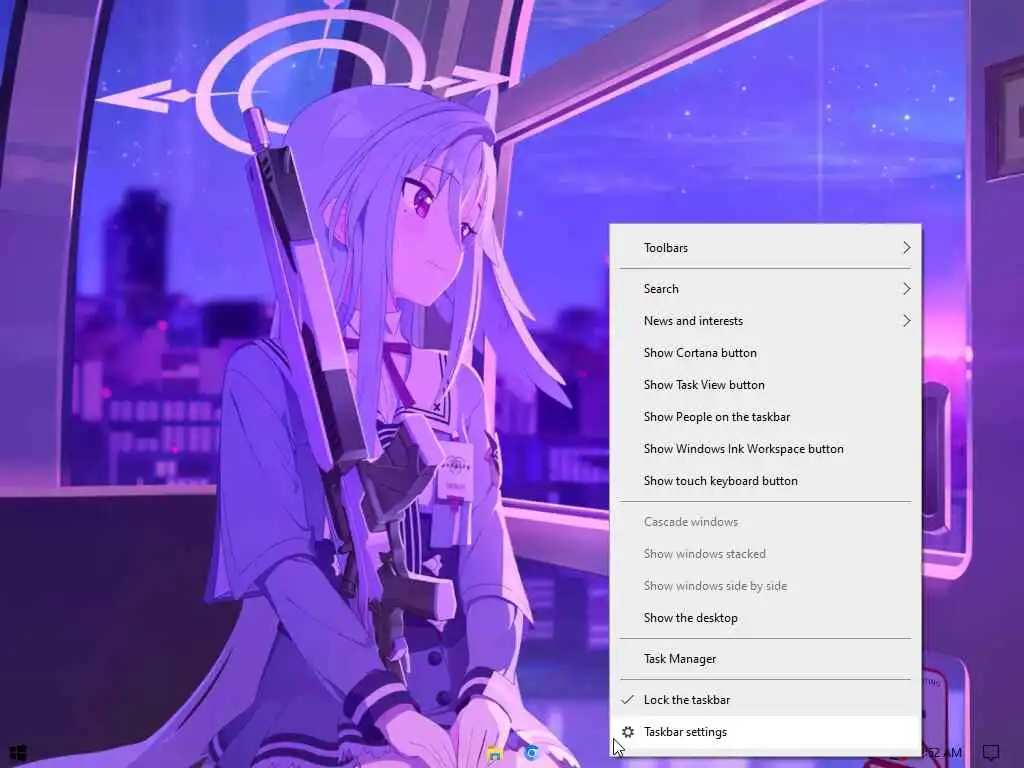Enable Show Cortana button
The image size is (1024, 768).
pos(765,353)
